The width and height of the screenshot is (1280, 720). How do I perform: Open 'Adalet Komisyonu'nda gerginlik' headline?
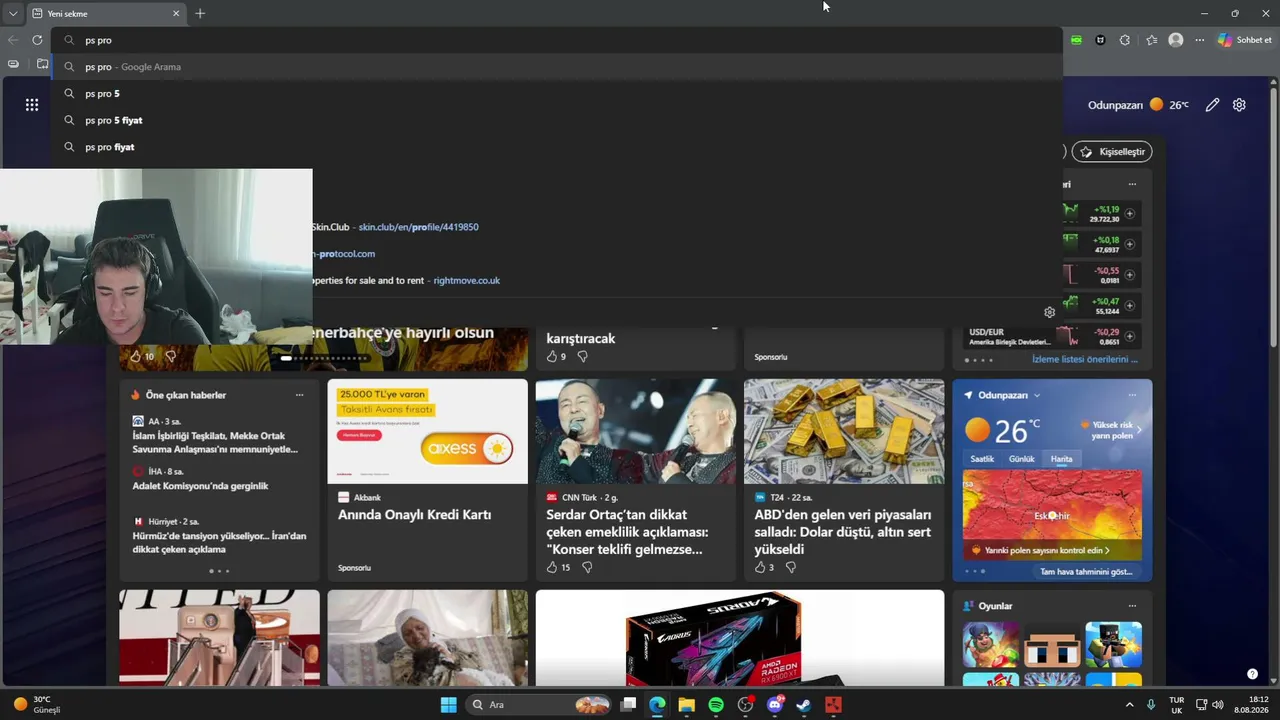[200, 486]
